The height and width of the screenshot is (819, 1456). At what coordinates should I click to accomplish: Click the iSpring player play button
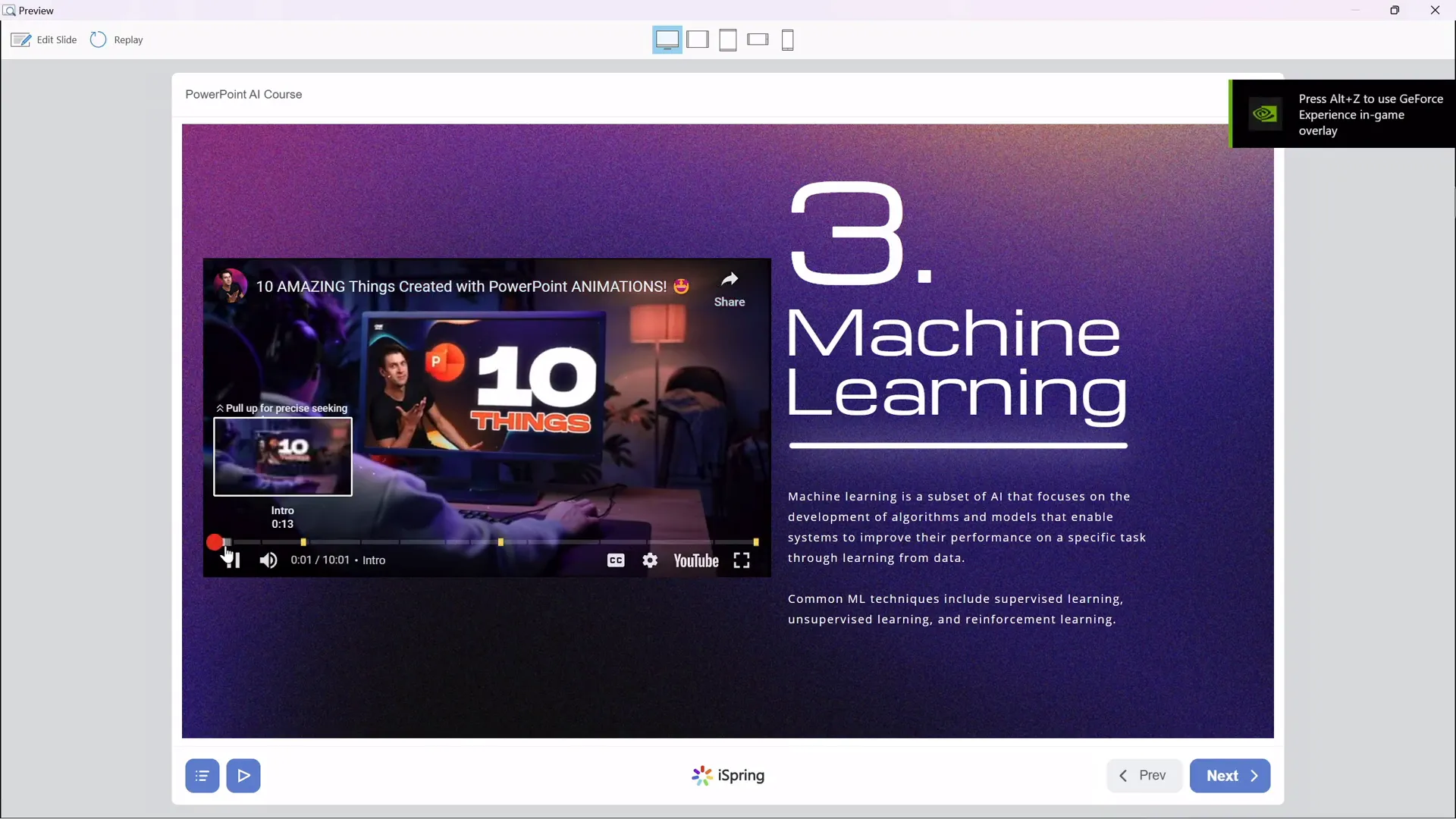tap(243, 776)
